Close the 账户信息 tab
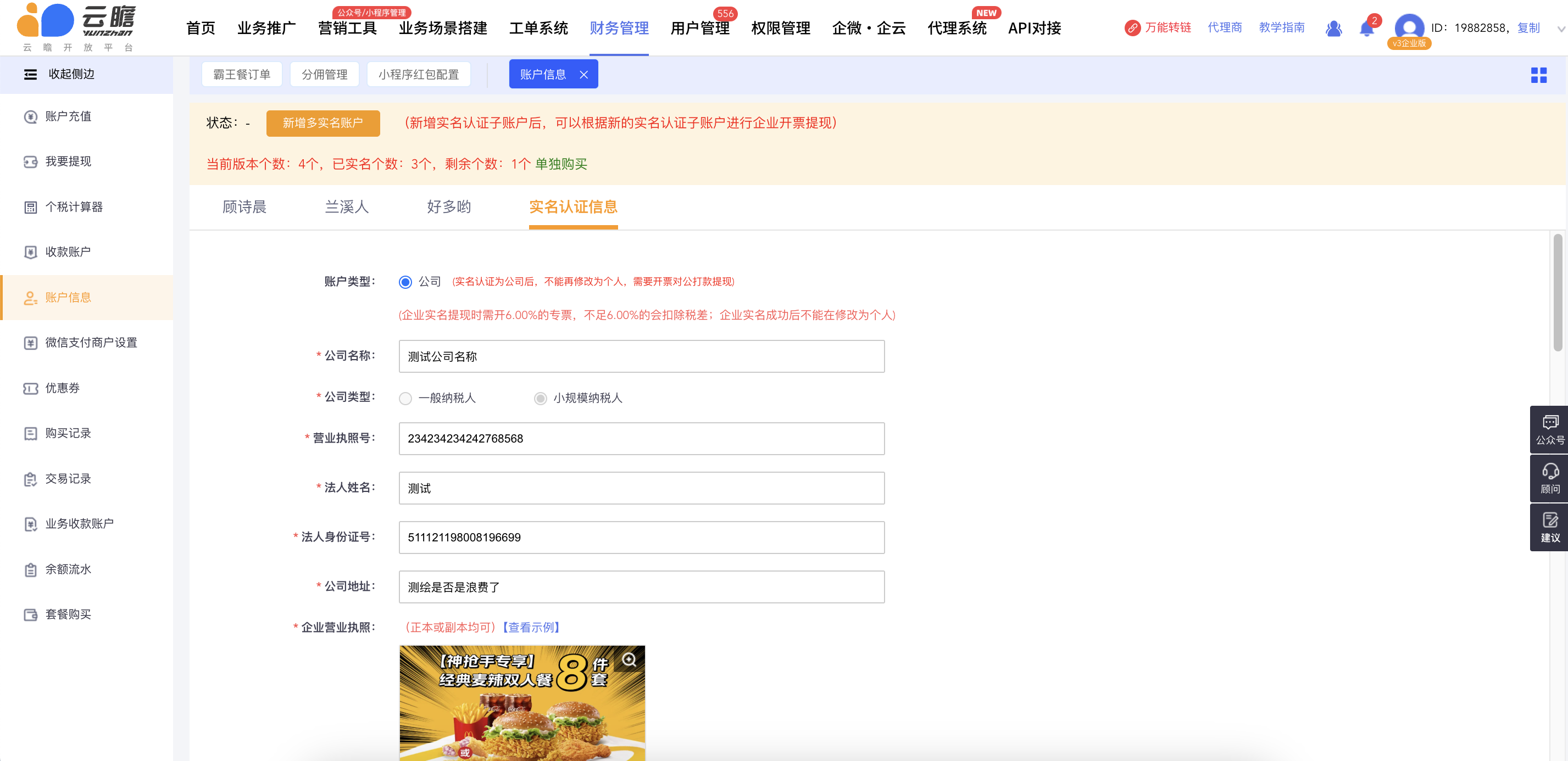 (583, 75)
